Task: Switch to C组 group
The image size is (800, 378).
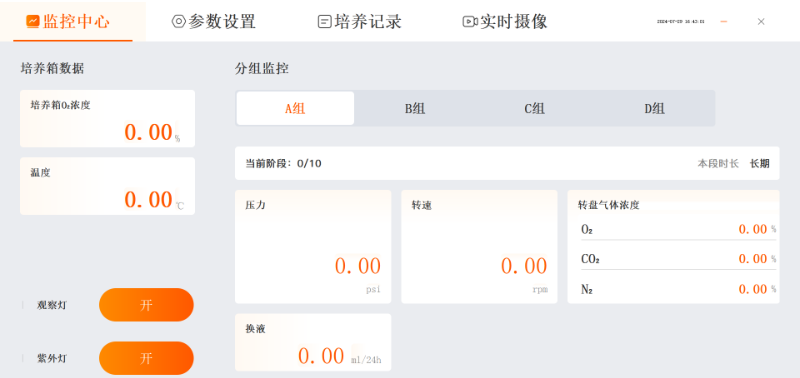Action: [x=535, y=108]
